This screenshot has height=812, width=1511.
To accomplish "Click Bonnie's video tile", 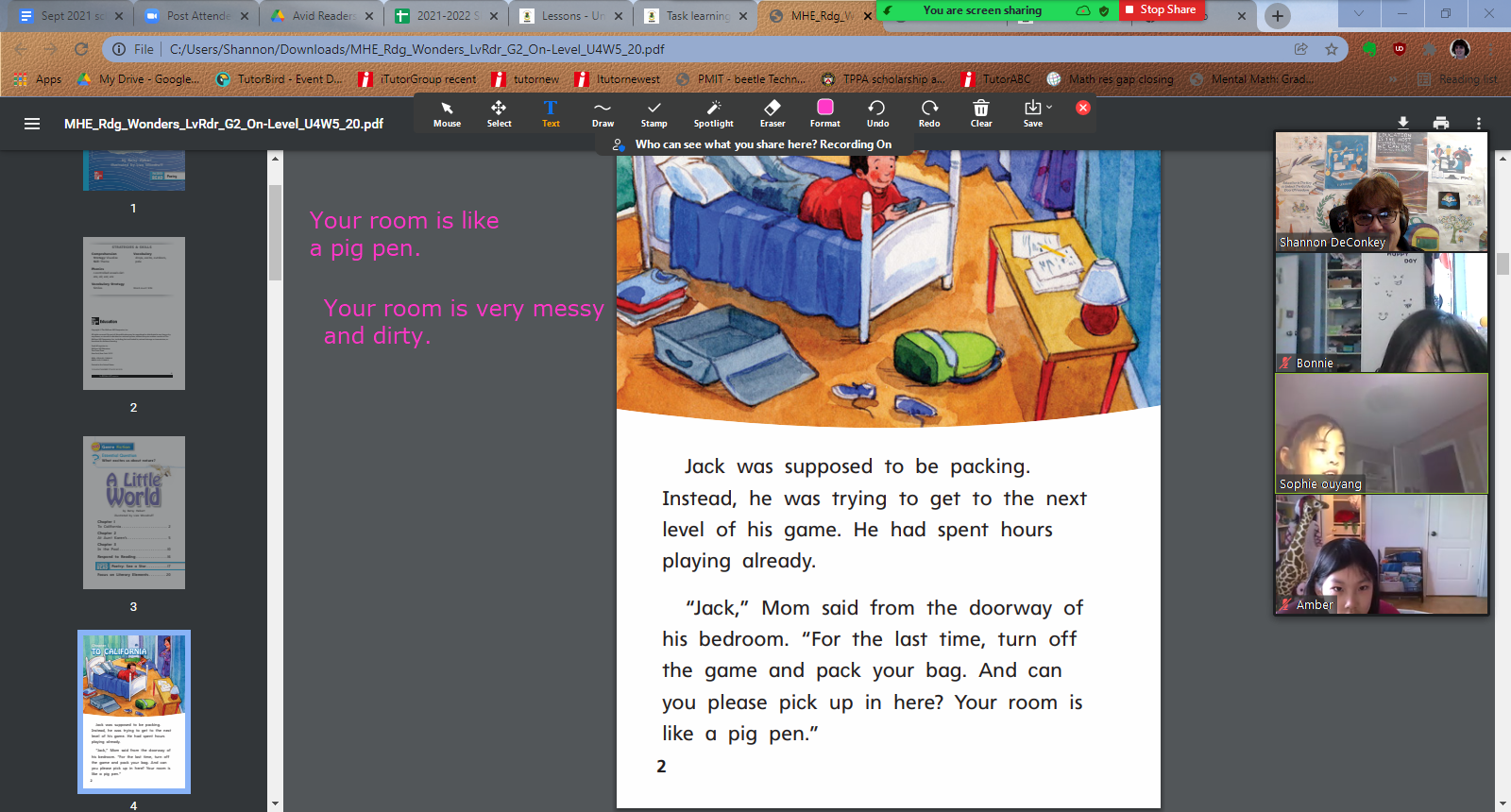I will pos(1382,313).
